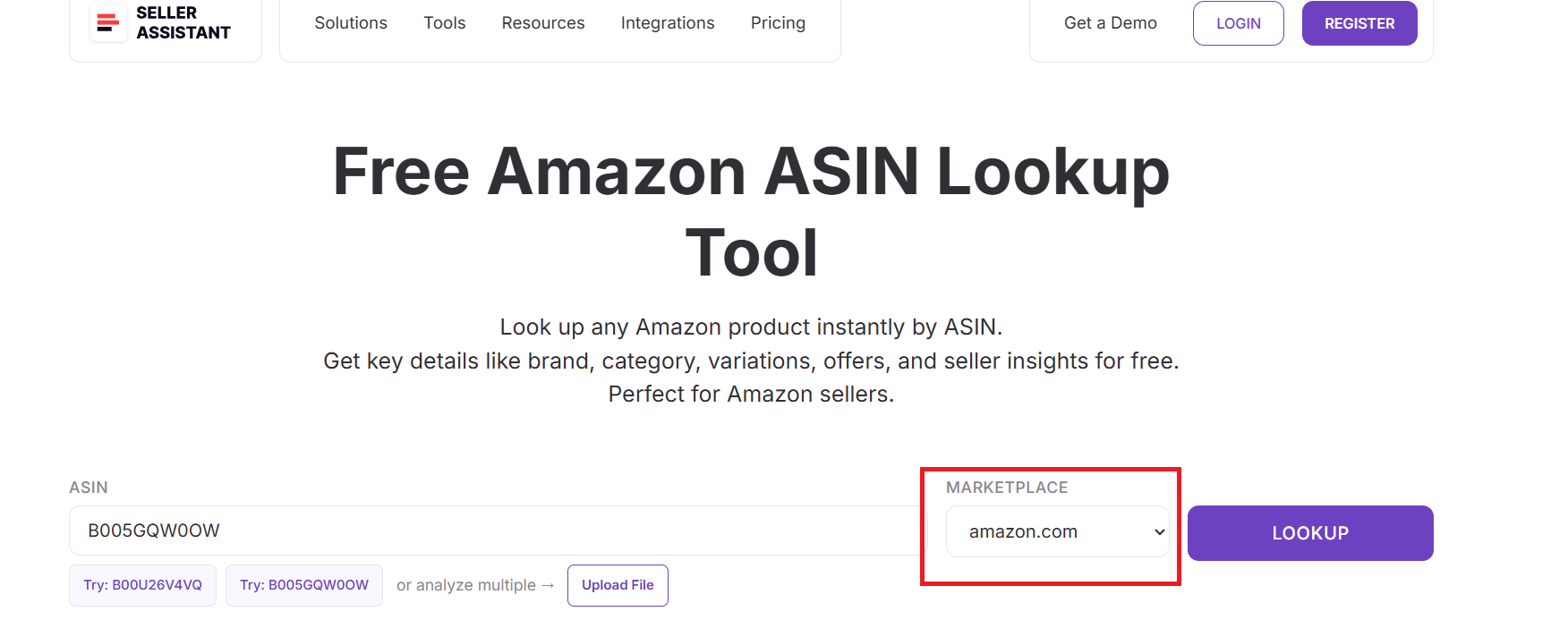
Task: Click the Seller Assistant logo icon
Action: click(107, 24)
